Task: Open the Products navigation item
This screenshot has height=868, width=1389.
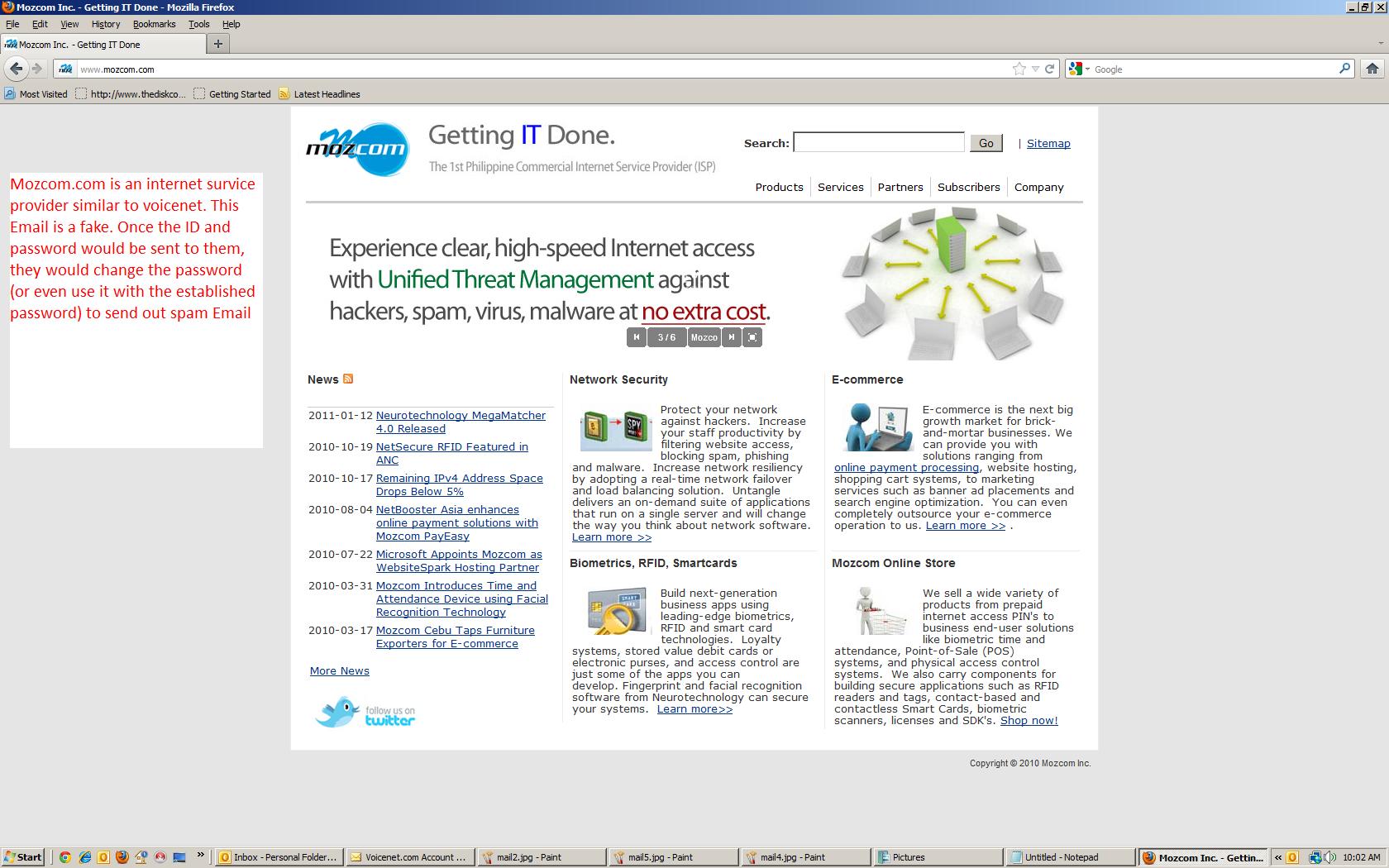Action: (x=779, y=187)
